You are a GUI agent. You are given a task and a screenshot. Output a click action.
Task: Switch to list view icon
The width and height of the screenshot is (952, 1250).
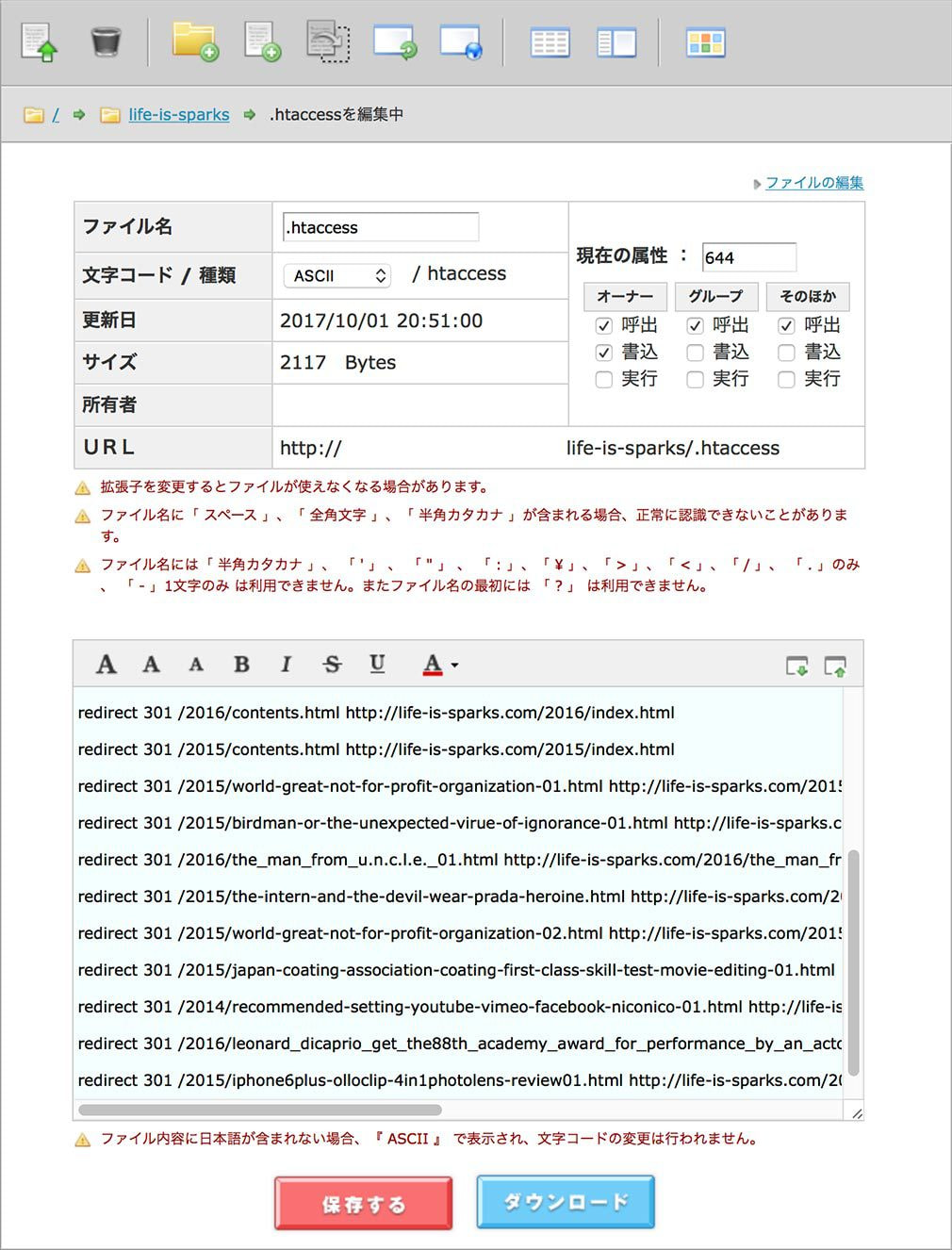pyautogui.click(x=550, y=43)
